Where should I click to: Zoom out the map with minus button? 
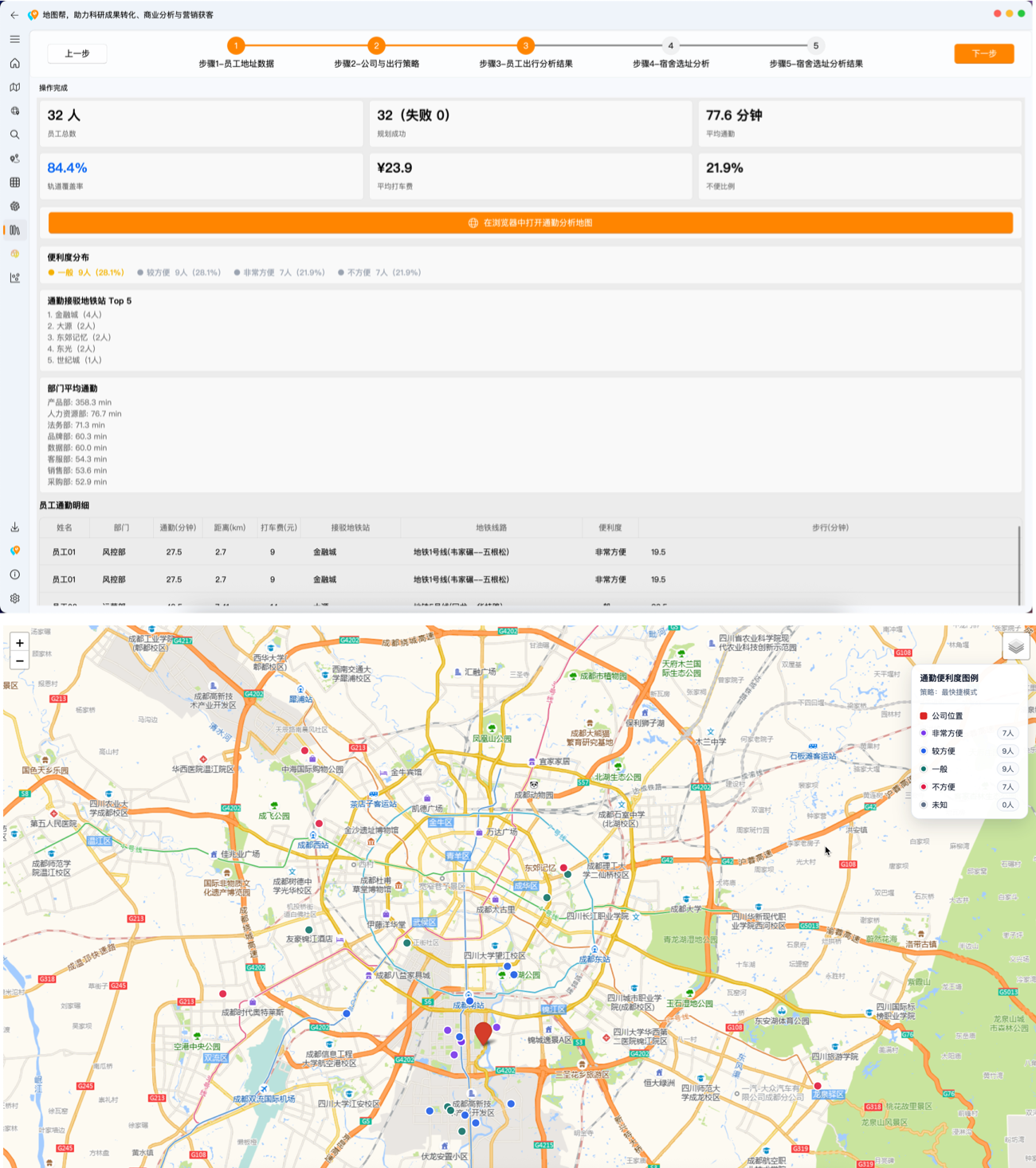pos(20,661)
